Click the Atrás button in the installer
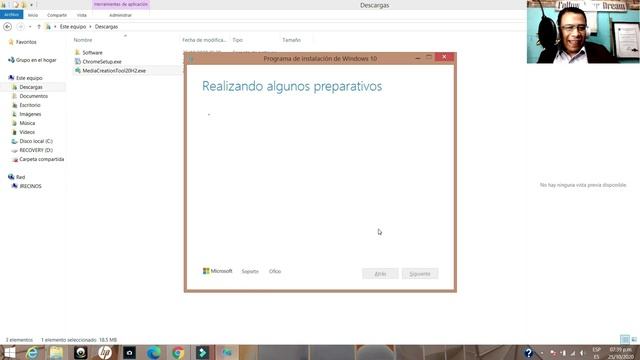This screenshot has height=360, width=640. [380, 273]
